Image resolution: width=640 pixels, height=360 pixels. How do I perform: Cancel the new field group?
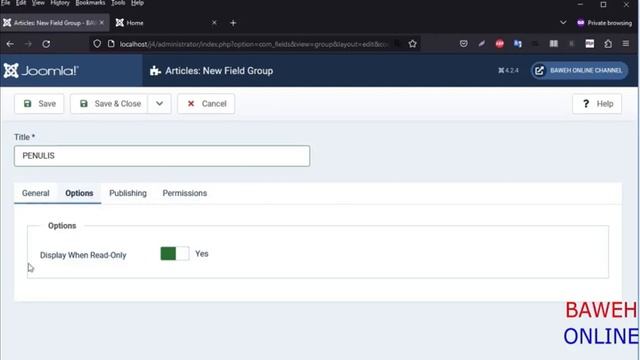pos(206,104)
